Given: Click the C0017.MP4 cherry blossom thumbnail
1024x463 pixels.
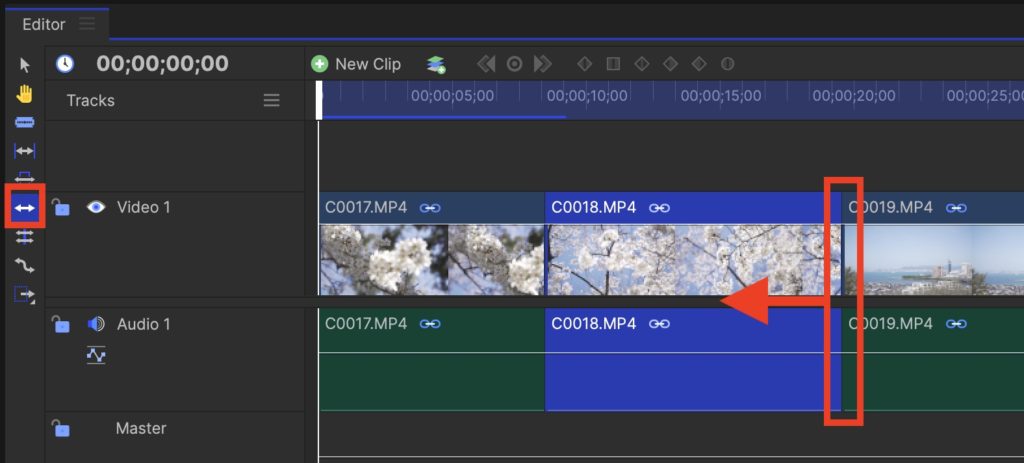Looking at the screenshot, I should (432, 260).
